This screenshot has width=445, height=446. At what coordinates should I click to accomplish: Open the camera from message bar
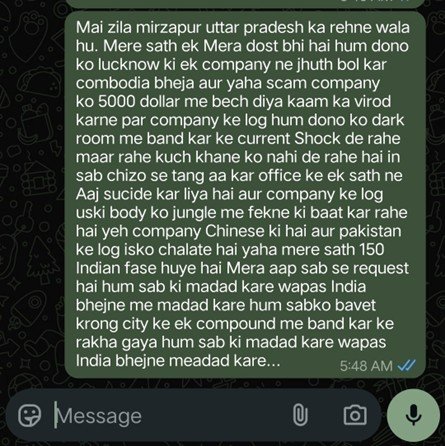[x=355, y=415]
